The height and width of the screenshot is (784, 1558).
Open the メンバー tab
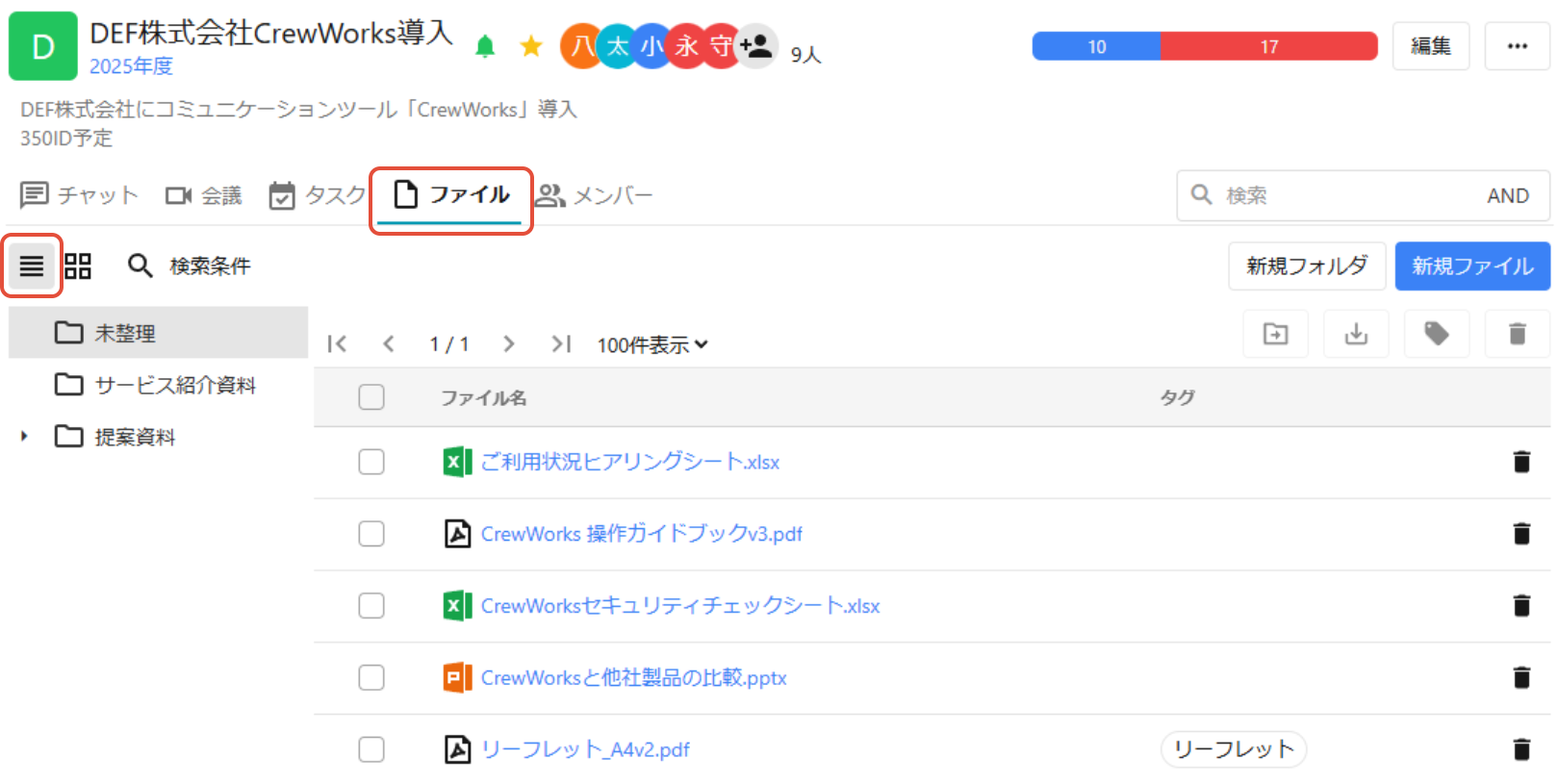(594, 195)
